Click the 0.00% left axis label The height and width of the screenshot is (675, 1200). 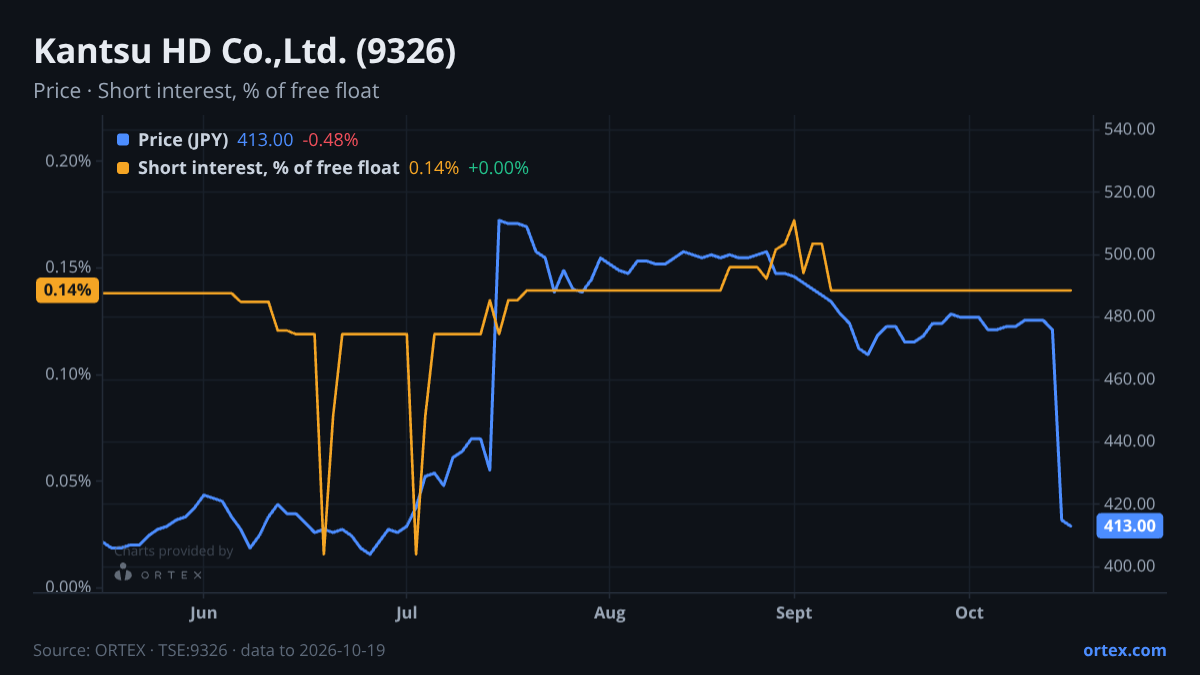69,587
